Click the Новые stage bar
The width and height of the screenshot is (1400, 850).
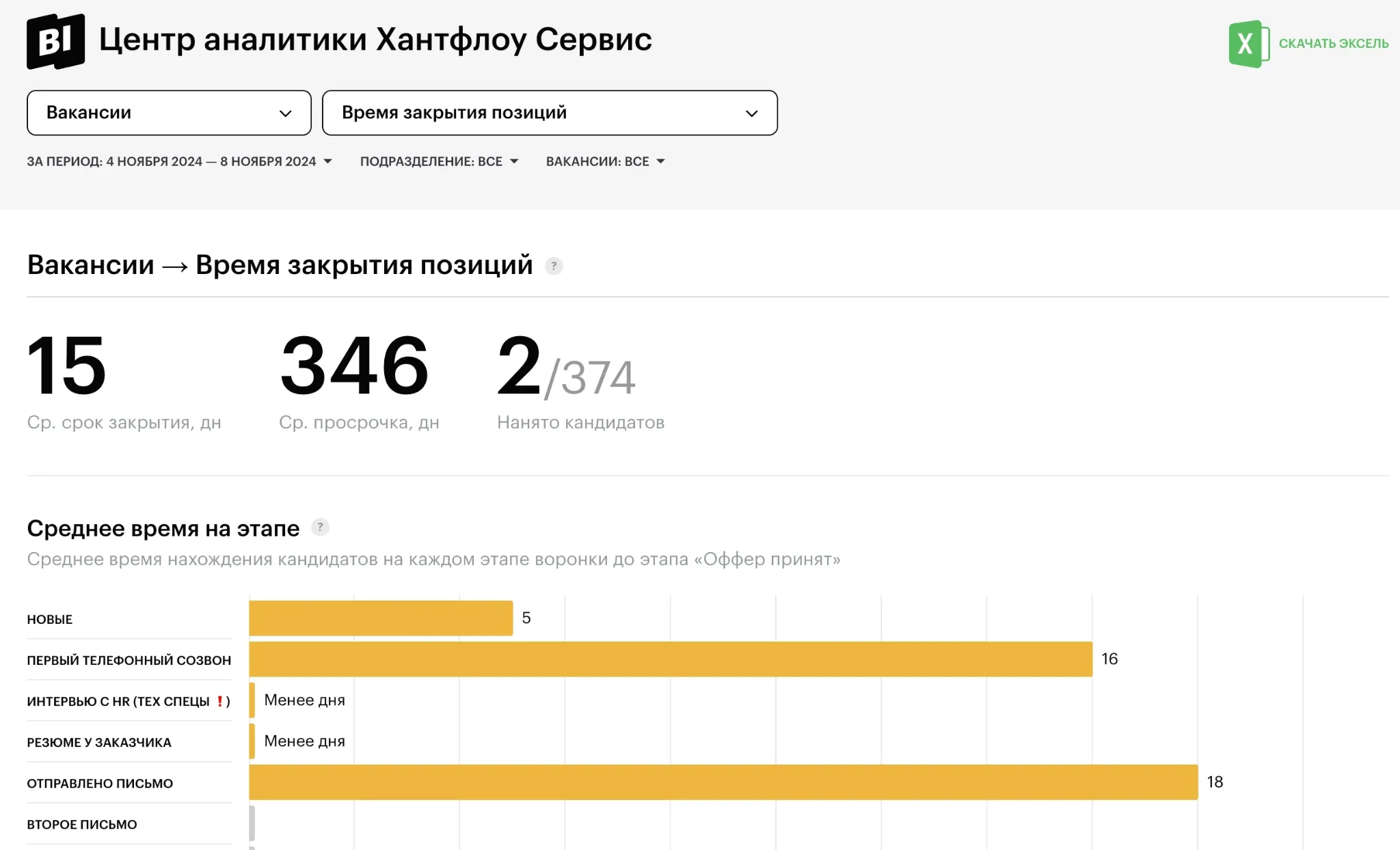click(381, 618)
